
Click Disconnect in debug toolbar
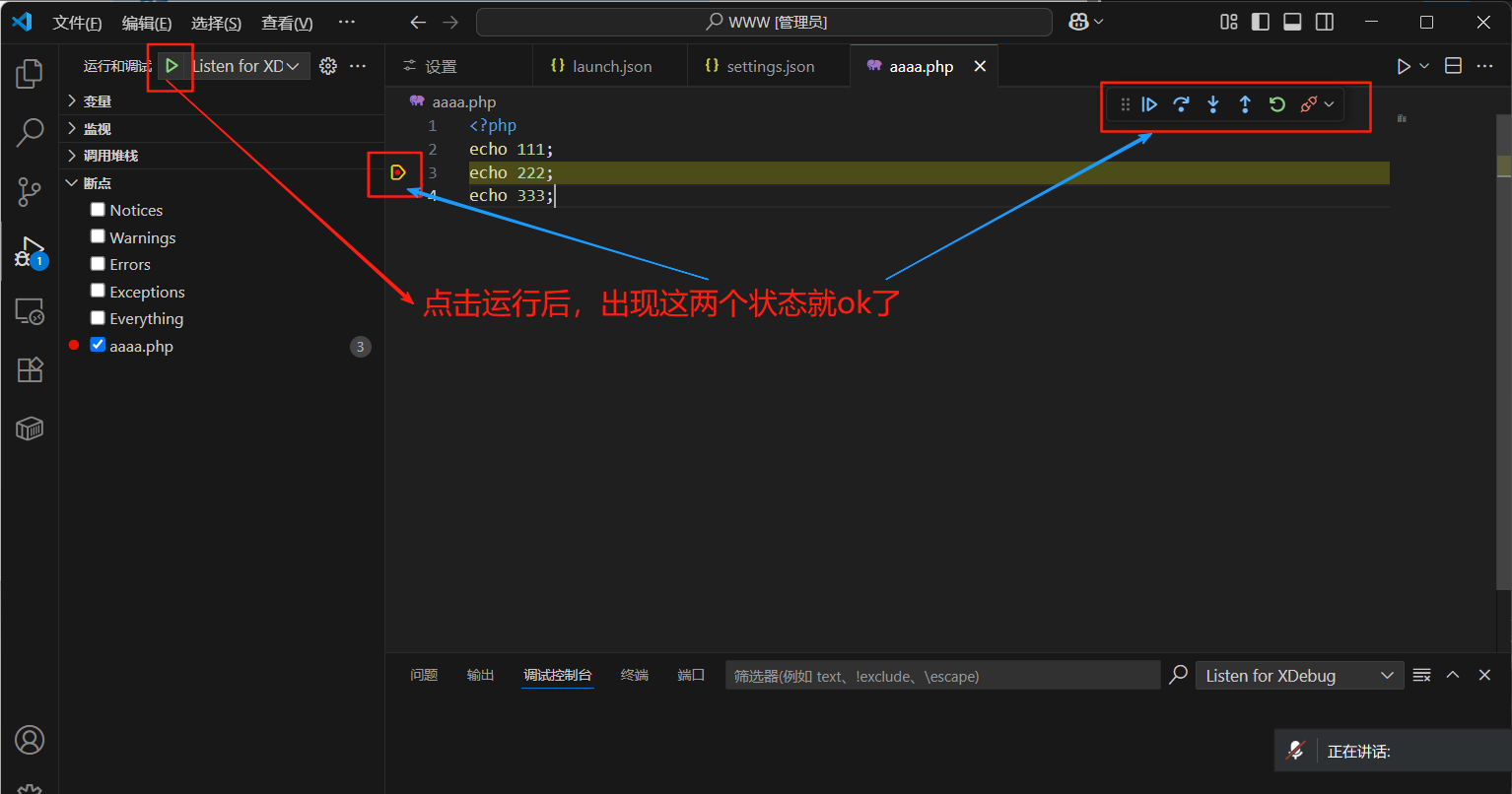(x=1309, y=104)
